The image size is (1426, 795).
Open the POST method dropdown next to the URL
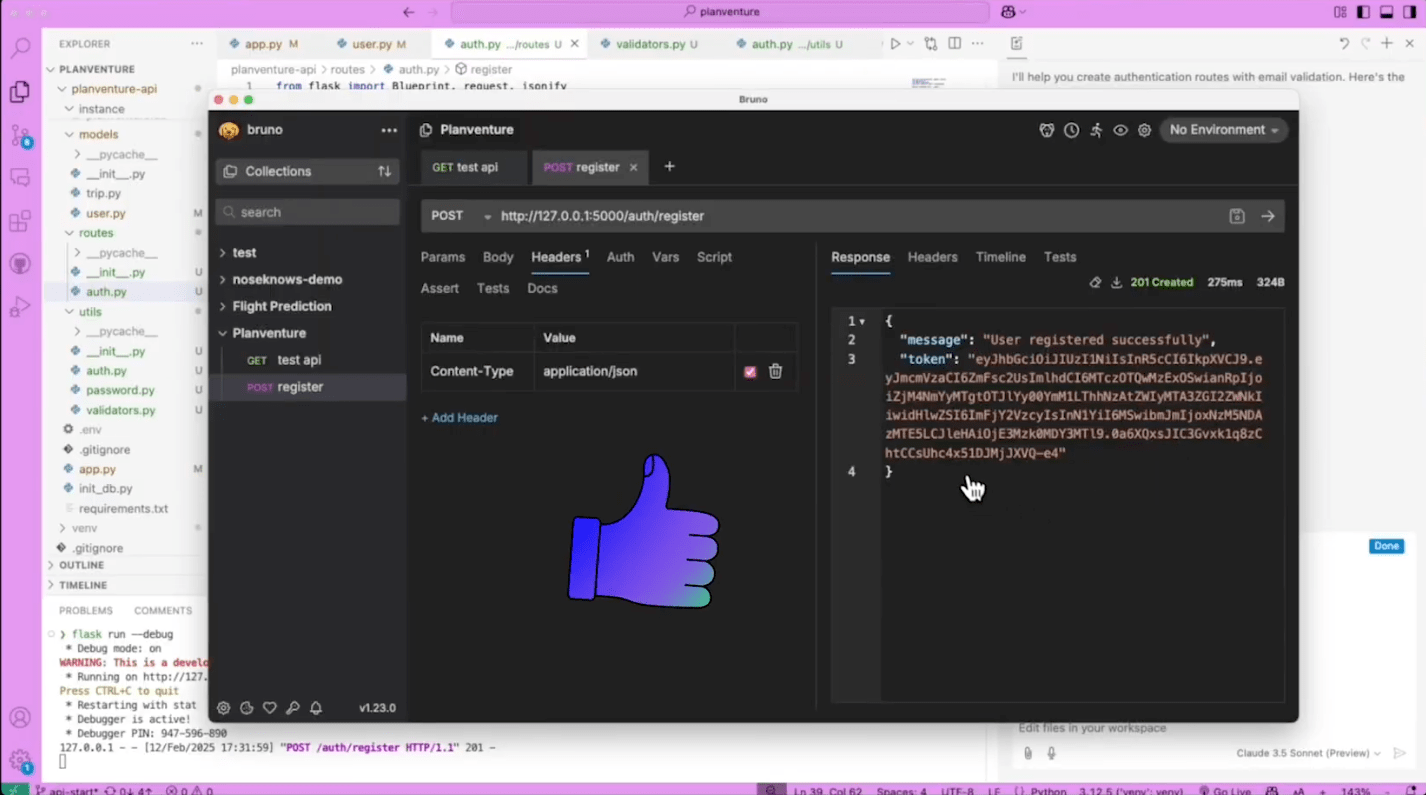coord(487,216)
